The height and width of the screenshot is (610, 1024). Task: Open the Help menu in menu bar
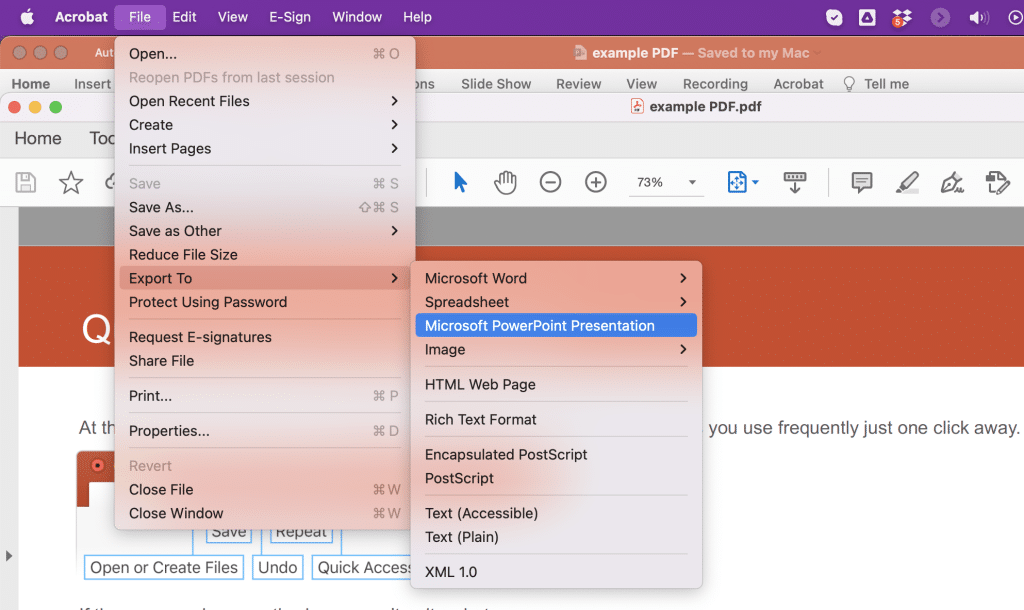coord(417,17)
